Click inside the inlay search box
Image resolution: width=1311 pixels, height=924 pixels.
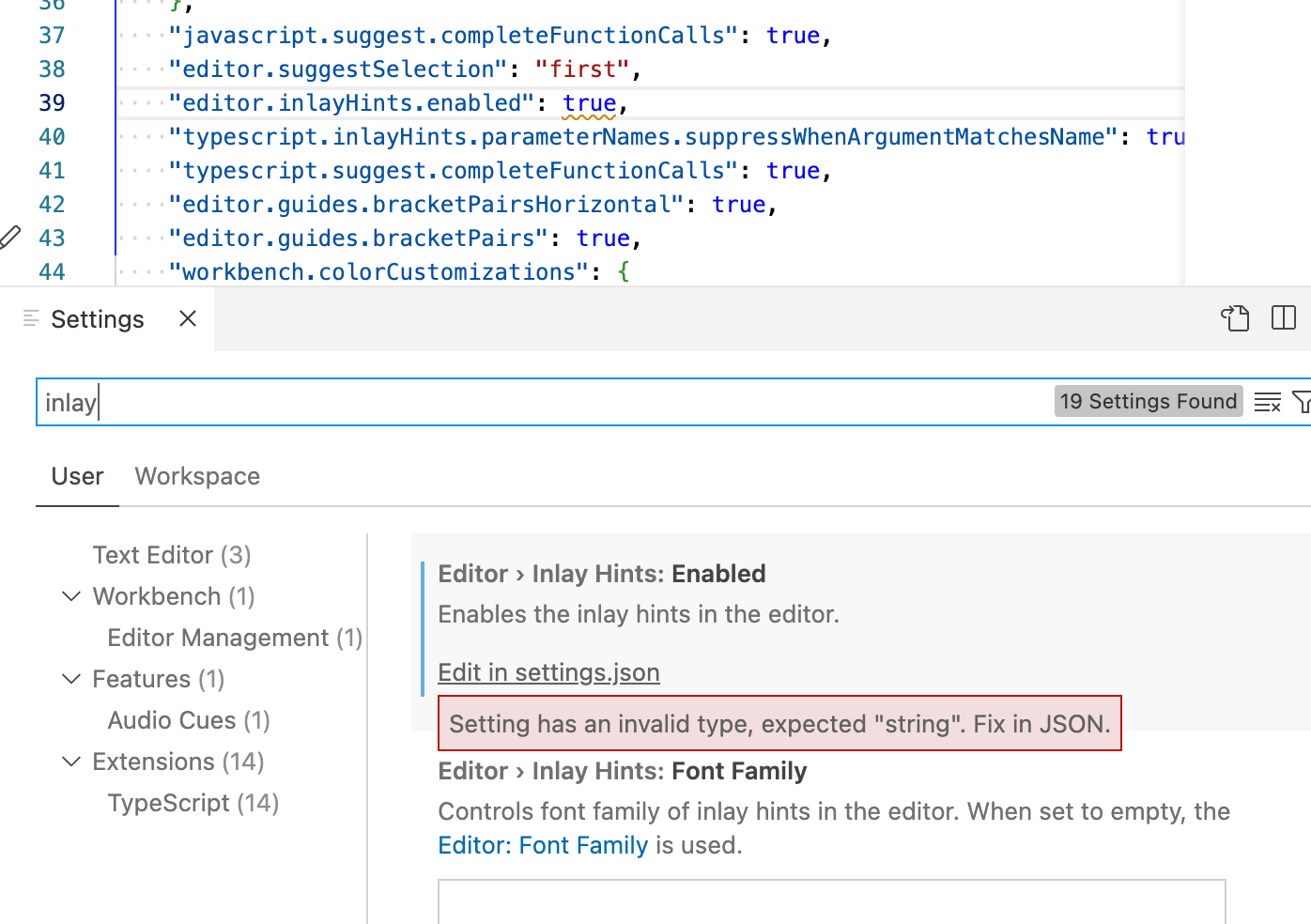(376, 402)
